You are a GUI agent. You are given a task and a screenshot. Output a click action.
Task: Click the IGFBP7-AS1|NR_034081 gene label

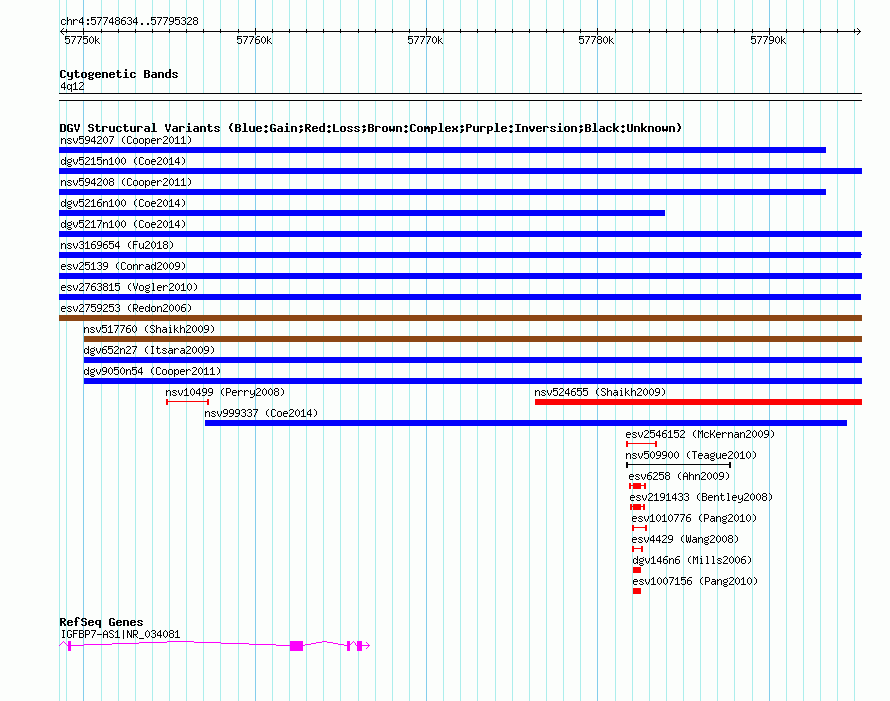[120, 634]
